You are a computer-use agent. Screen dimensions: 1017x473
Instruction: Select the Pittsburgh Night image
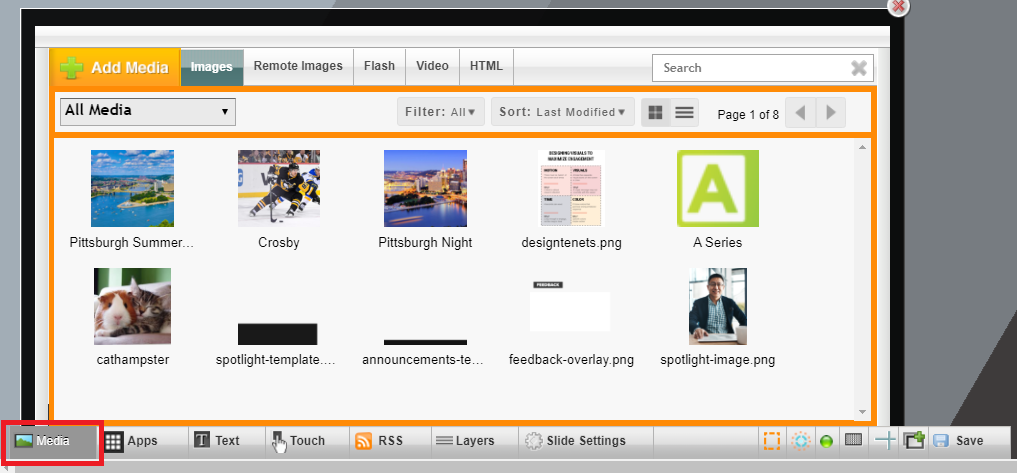(425, 188)
